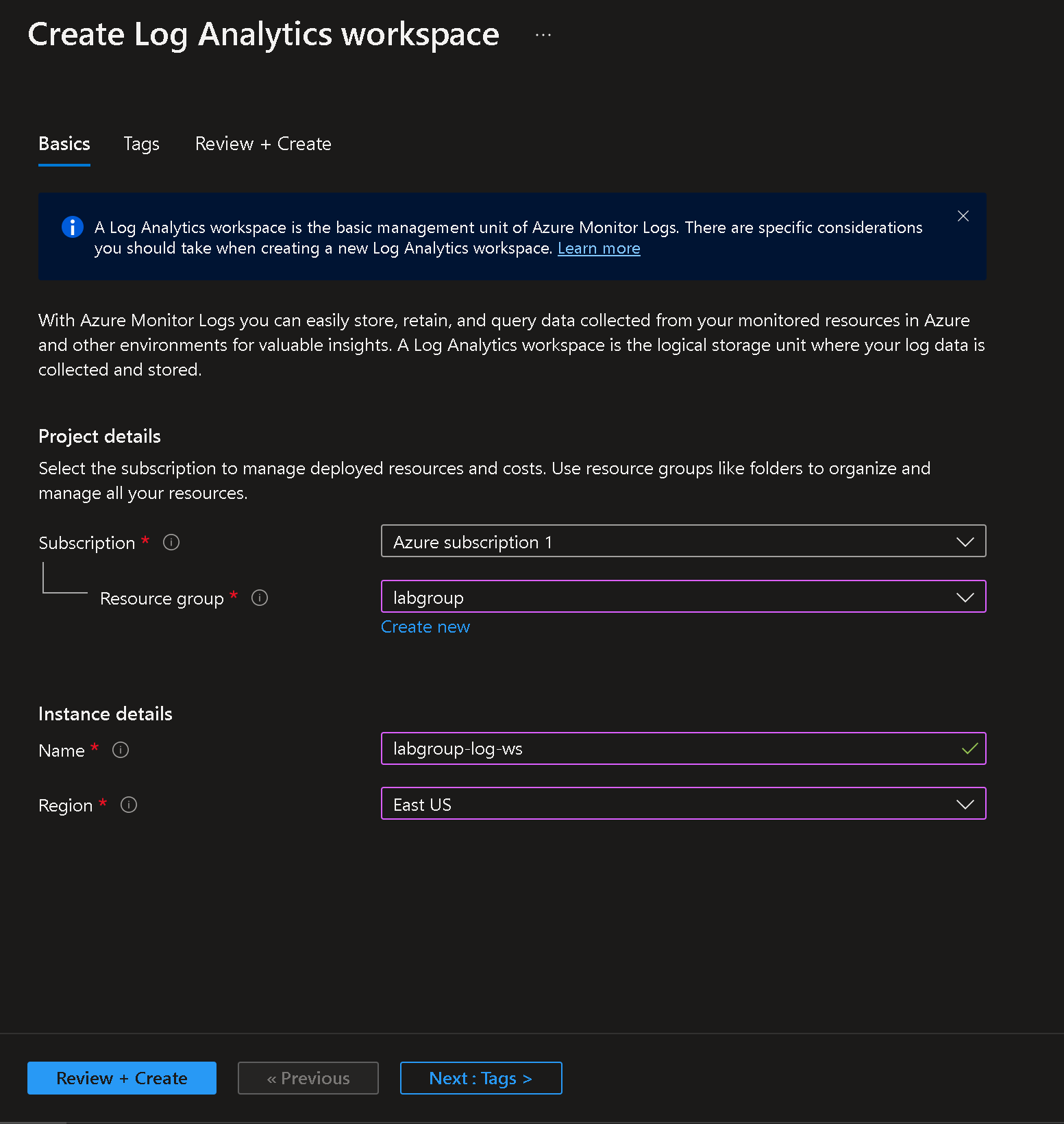The height and width of the screenshot is (1124, 1064).
Task: Open the ellipsis menu beside the page title
Action: (x=543, y=35)
